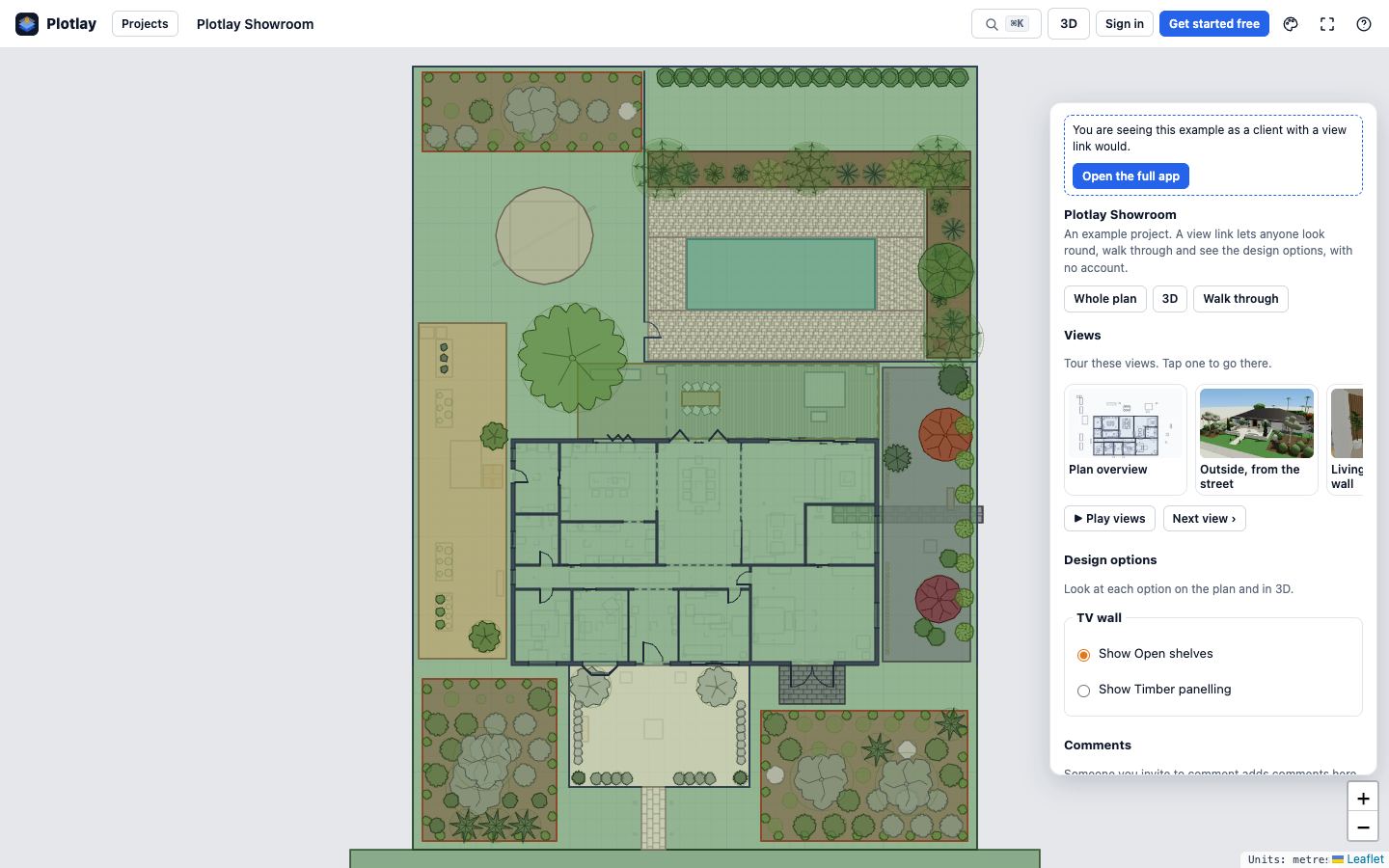The width and height of the screenshot is (1389, 868).
Task: Play views tour
Action: (1109, 519)
